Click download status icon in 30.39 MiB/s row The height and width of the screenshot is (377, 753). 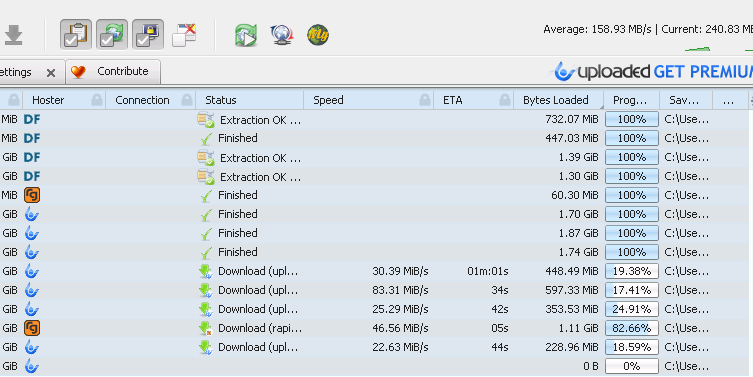(206, 271)
